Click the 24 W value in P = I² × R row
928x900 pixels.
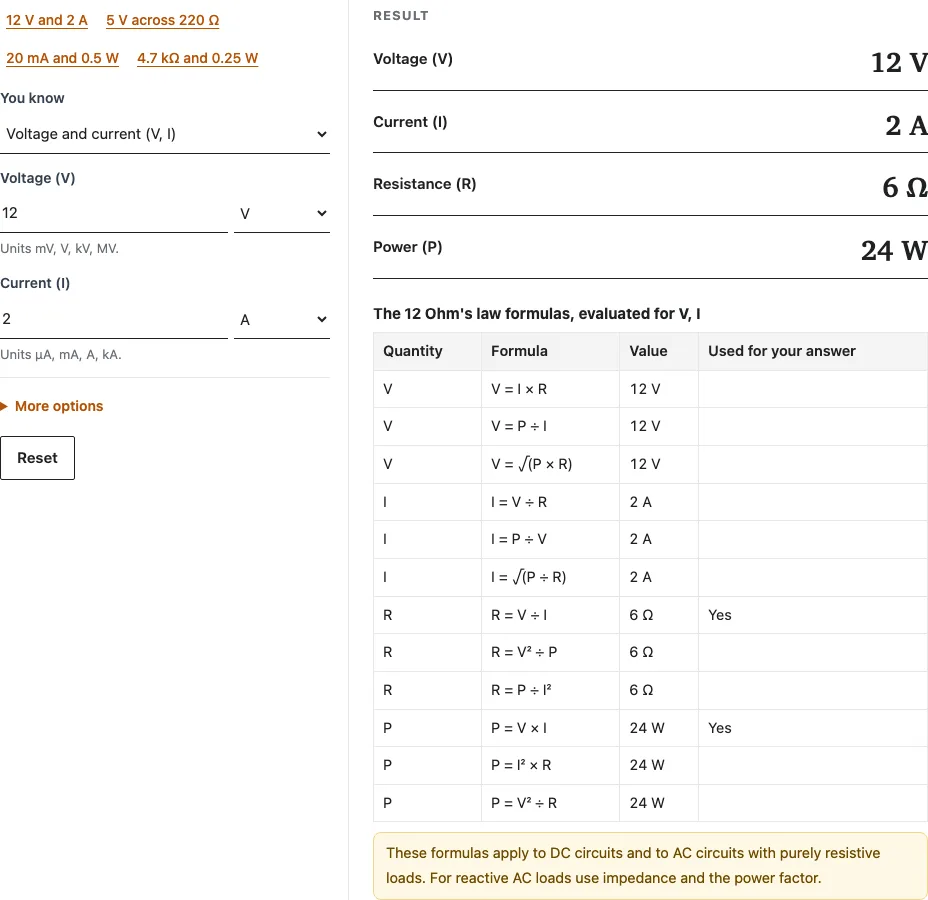(647, 765)
